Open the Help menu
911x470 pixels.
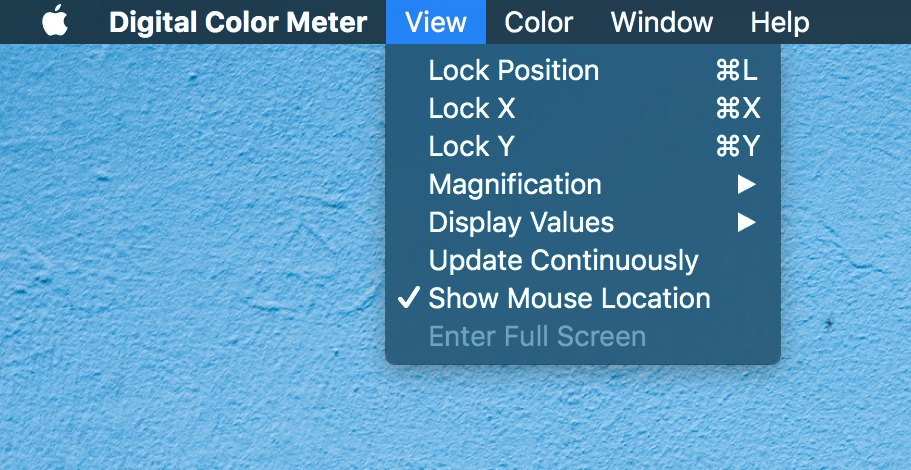click(780, 22)
